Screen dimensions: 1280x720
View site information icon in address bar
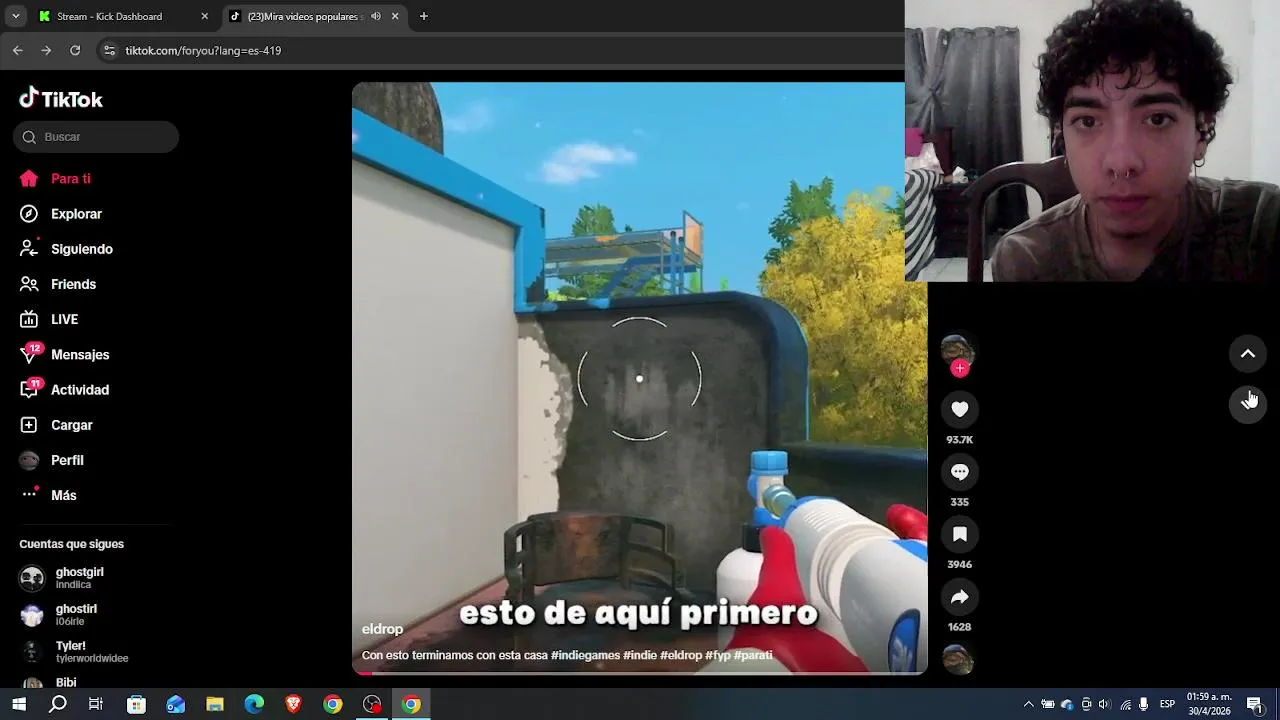pos(109,50)
